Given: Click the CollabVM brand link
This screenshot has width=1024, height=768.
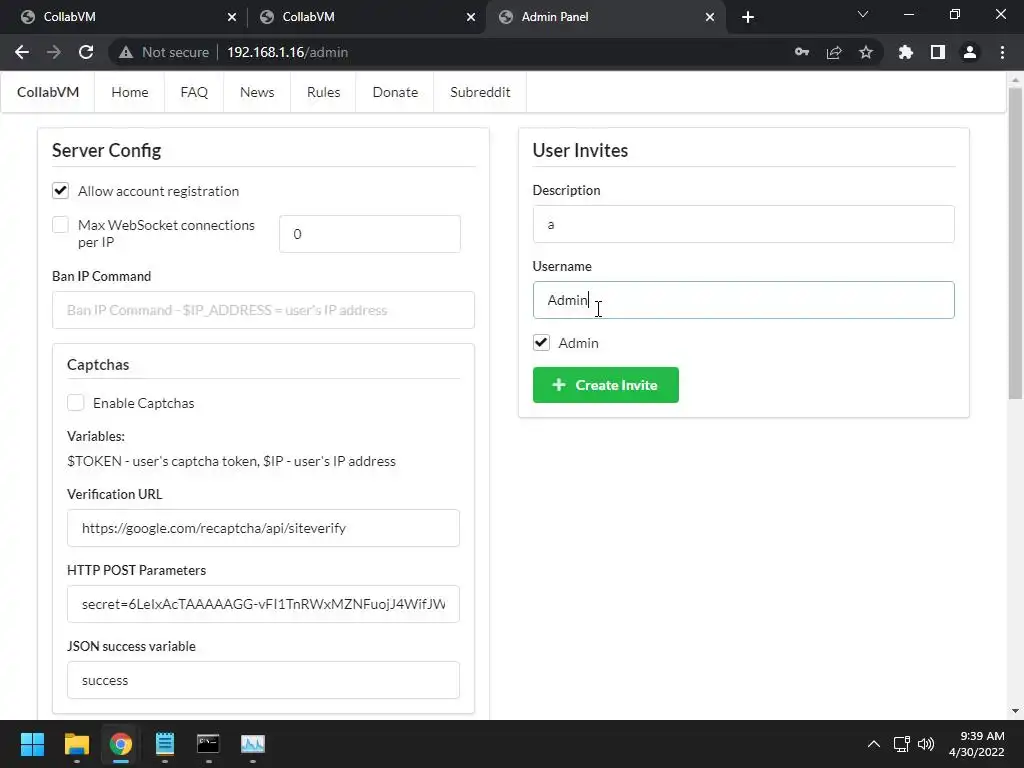Looking at the screenshot, I should (48, 92).
